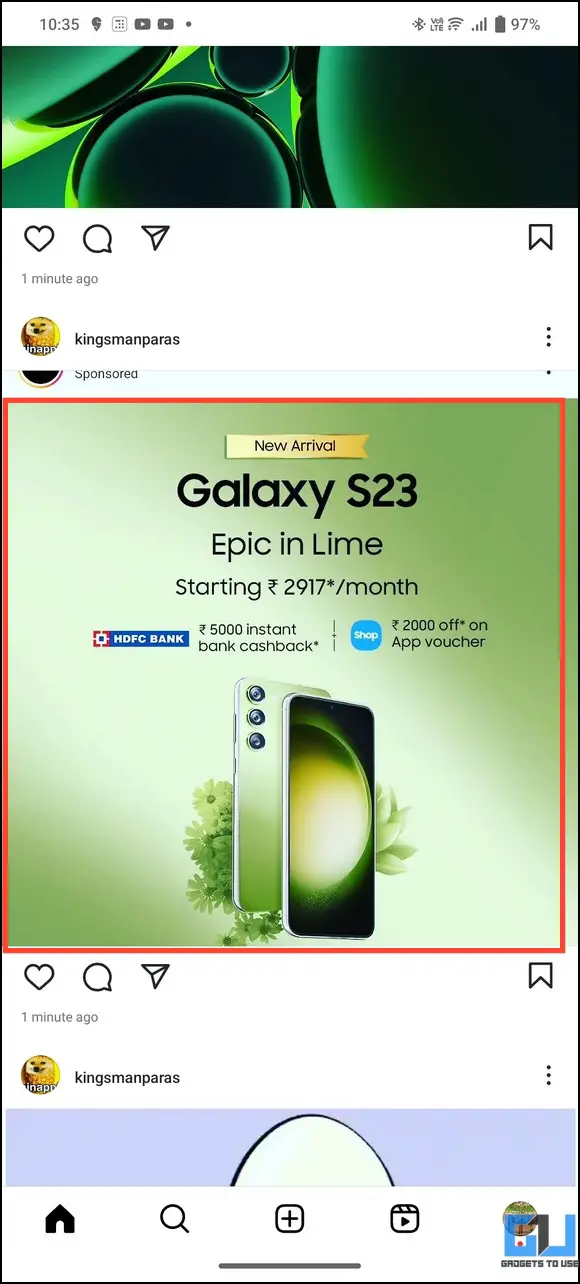Go to the Home tab in bottom navigation

(x=60, y=1218)
